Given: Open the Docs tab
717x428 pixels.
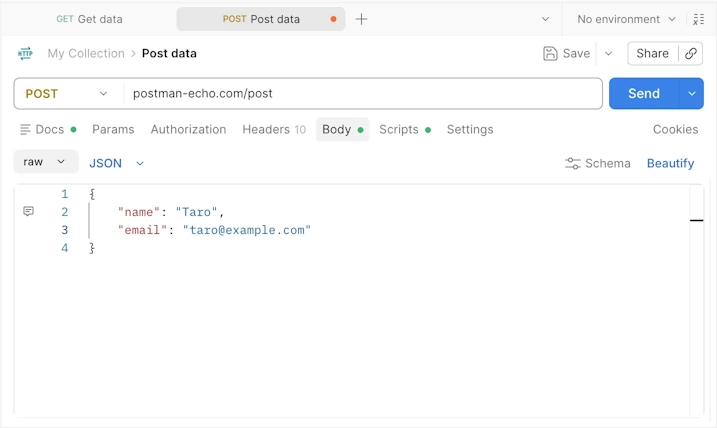Looking at the screenshot, I should click(48, 130).
